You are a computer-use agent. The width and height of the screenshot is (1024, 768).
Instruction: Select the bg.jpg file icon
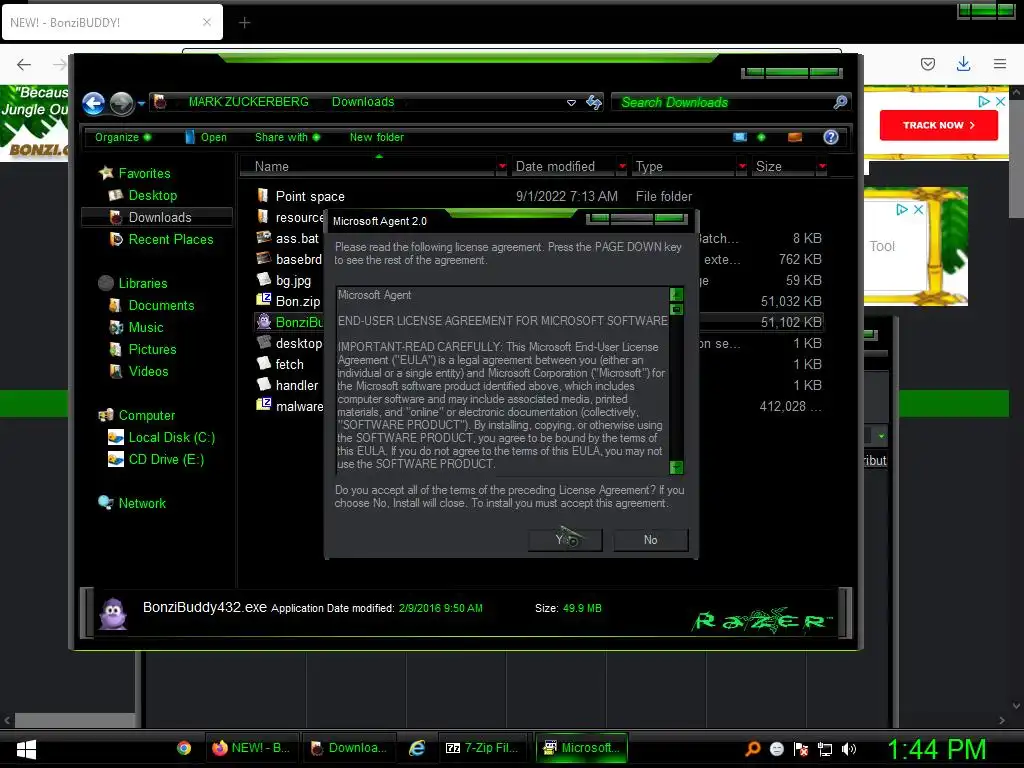[263, 280]
